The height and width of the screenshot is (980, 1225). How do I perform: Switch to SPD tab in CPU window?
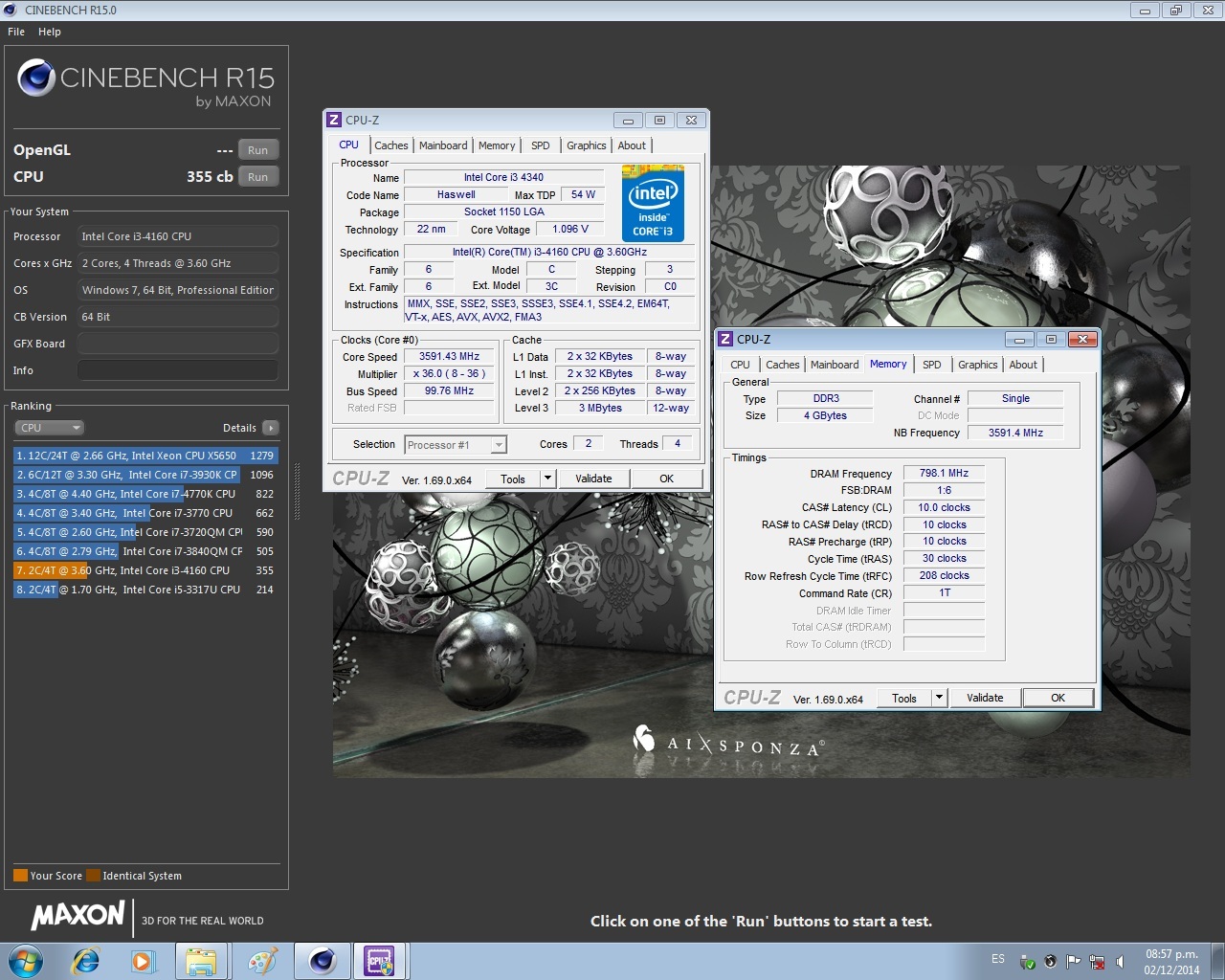[x=541, y=145]
